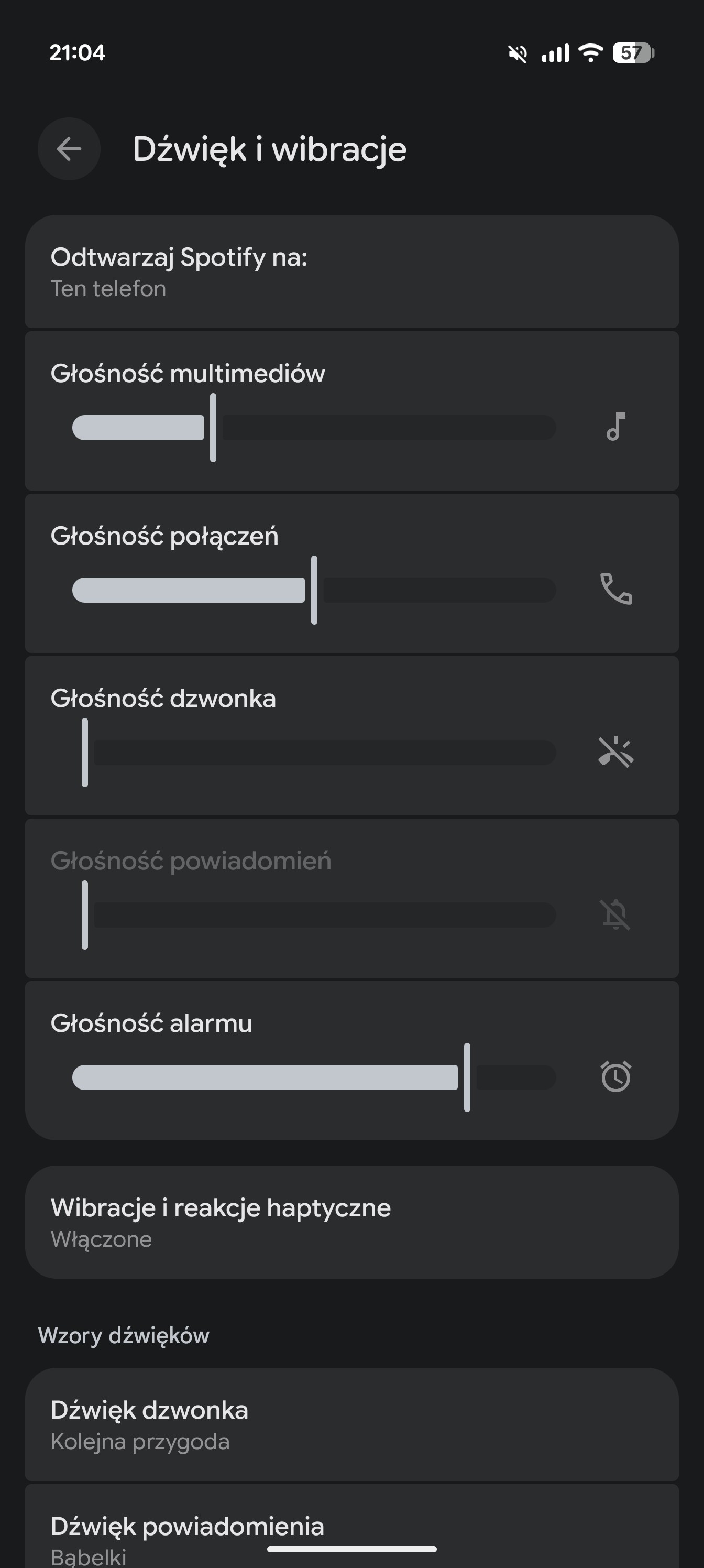Screen dimensions: 704x1568
Task: Open Odtwarzaj Spotify na output selector
Action: point(351,271)
